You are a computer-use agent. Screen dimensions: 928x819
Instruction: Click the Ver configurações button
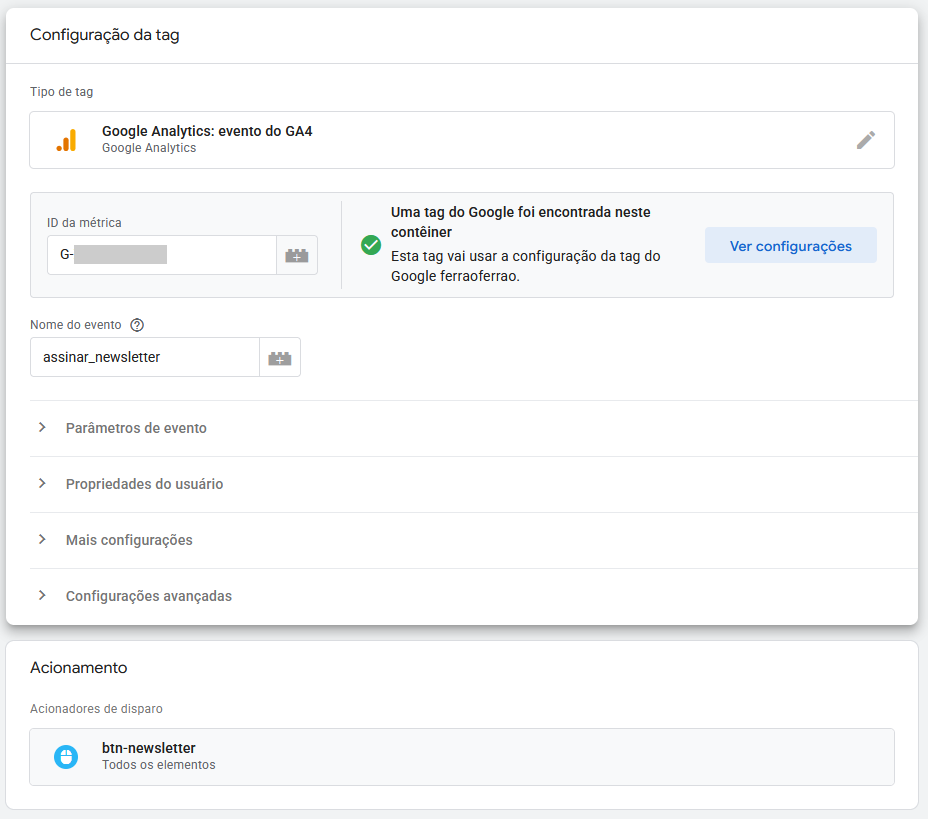pyautogui.click(x=791, y=246)
